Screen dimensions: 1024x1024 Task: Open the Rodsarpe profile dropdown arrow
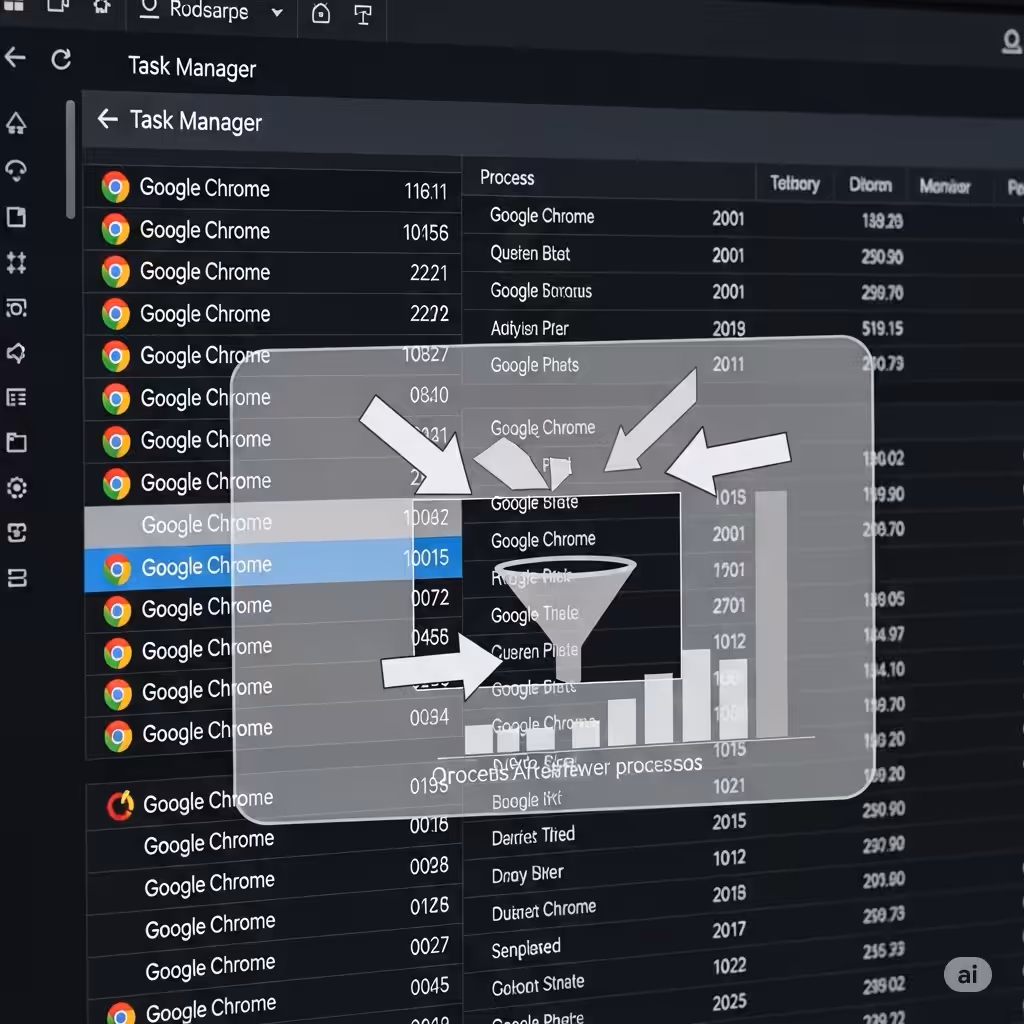click(277, 12)
